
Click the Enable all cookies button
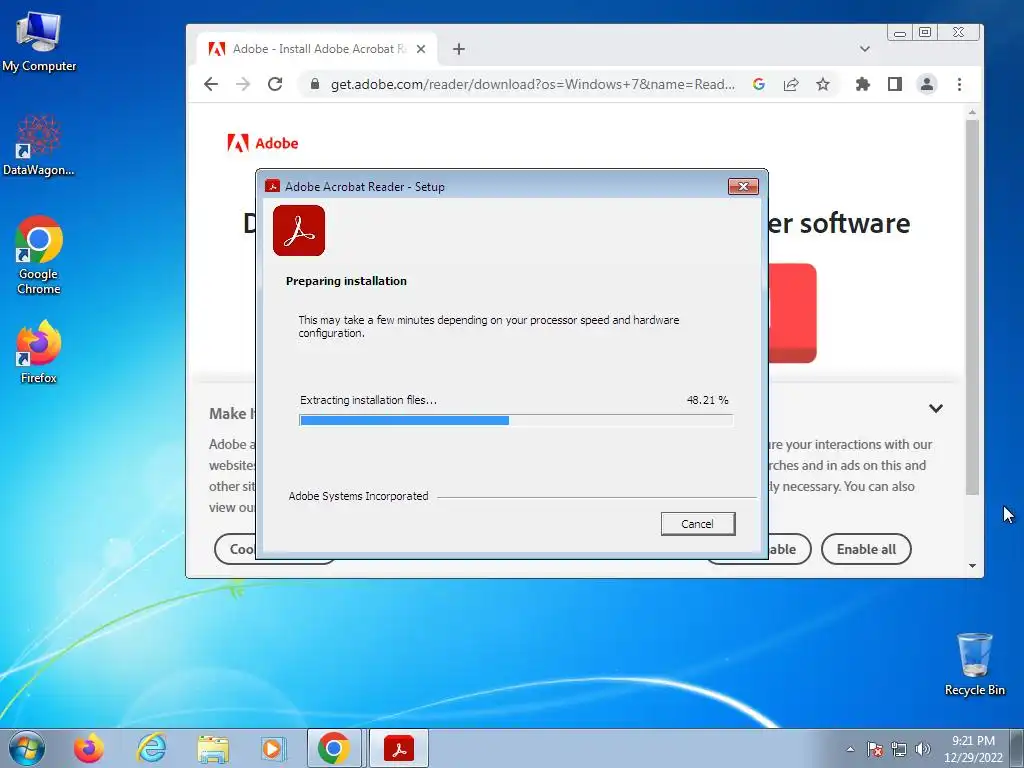(x=866, y=549)
